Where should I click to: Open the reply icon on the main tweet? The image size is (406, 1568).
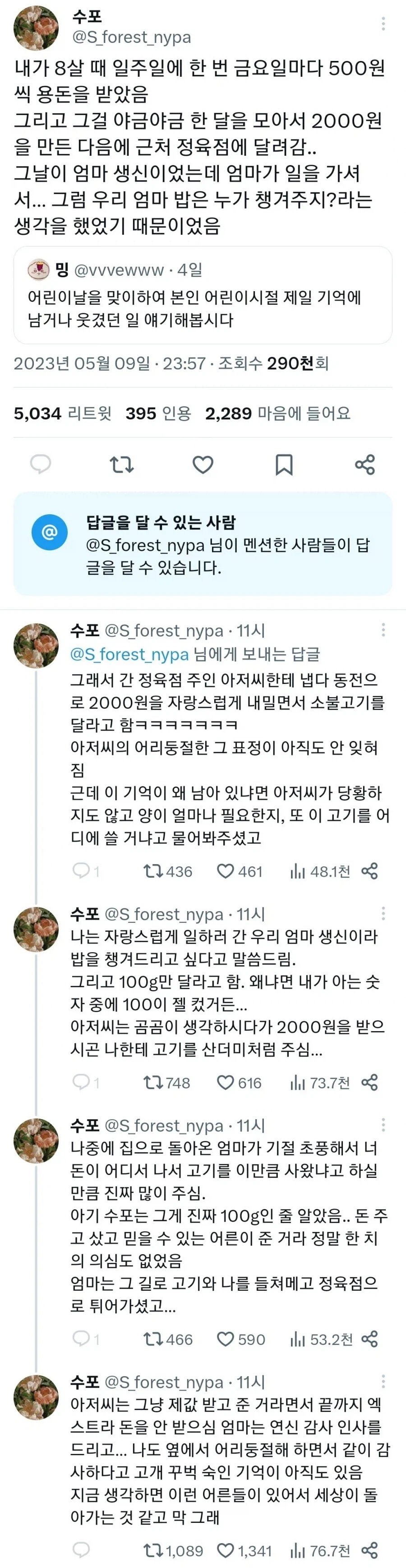(41, 465)
